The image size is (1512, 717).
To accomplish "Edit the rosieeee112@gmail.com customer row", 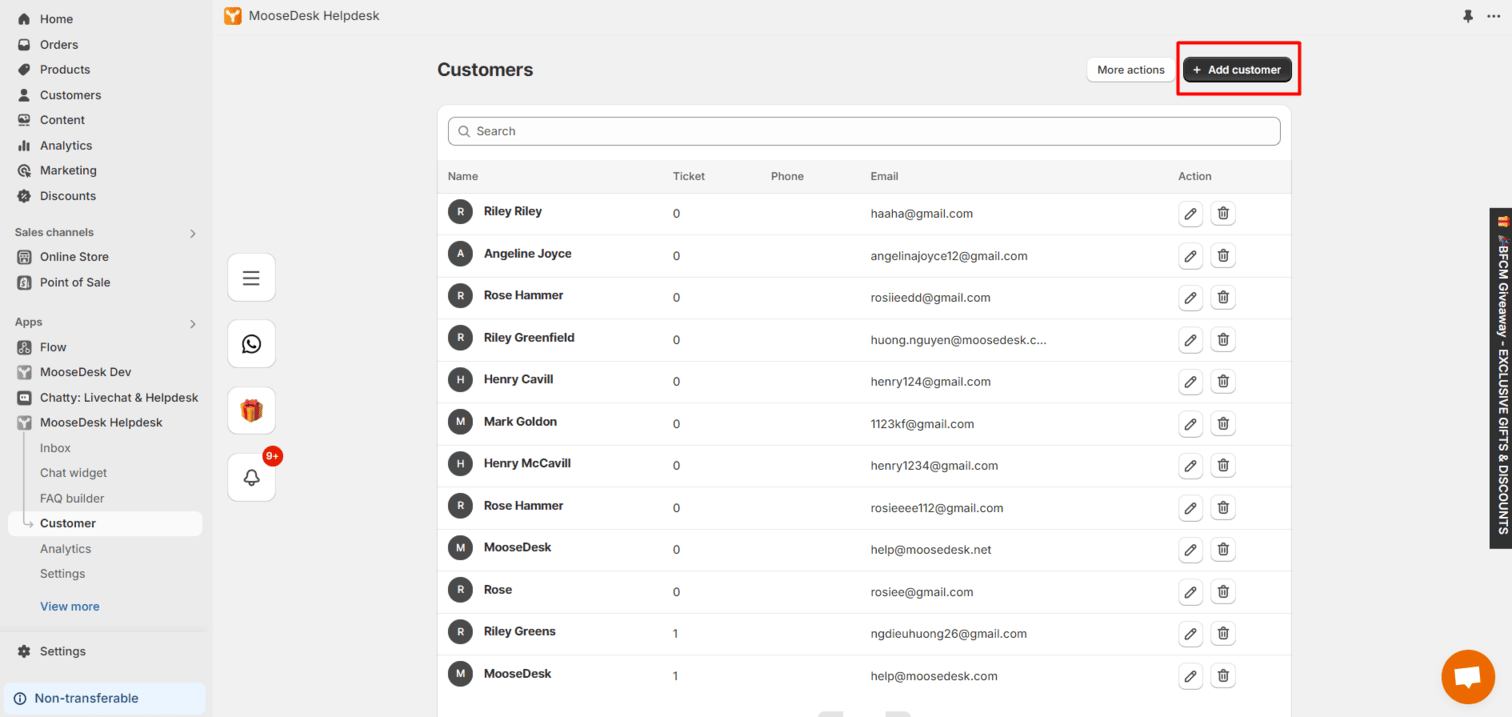I will 1190,507.
